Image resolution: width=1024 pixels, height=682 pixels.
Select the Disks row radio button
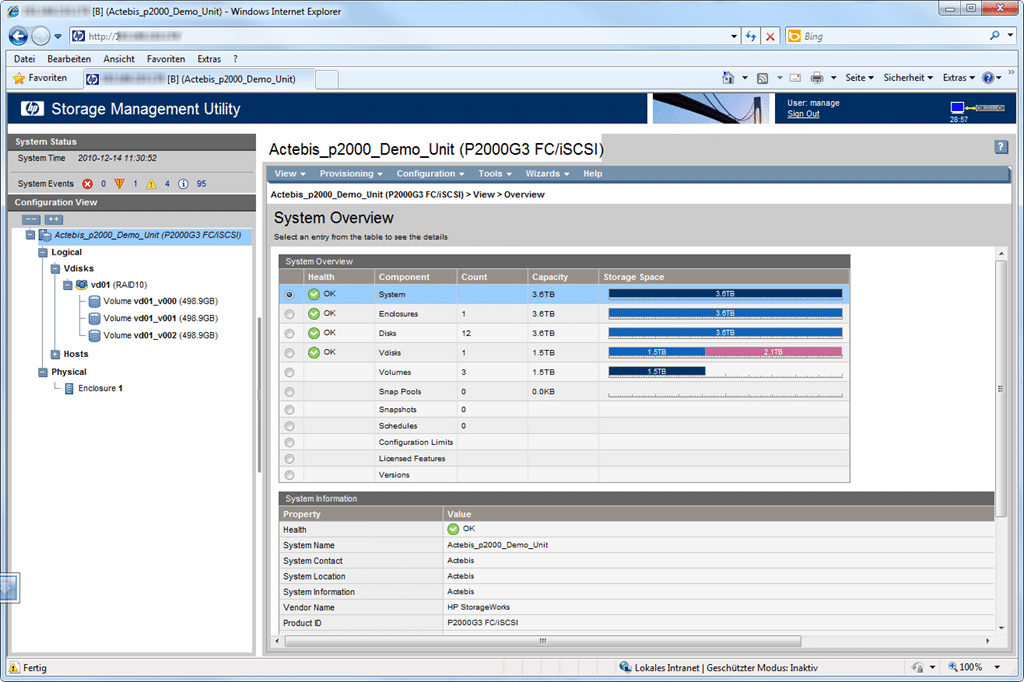tap(289, 334)
